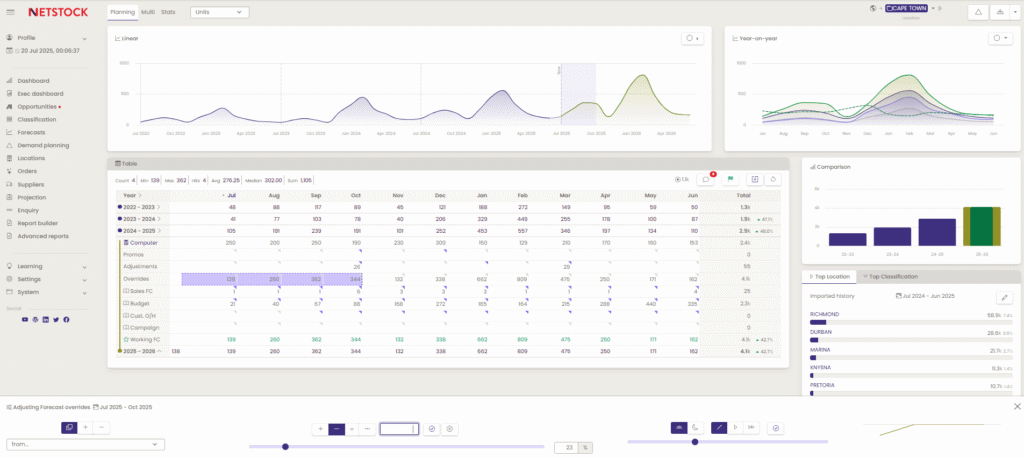This screenshot has height=458, width=1024.
Task: Go to Report builder in the sidebar
Action: (x=39, y=223)
